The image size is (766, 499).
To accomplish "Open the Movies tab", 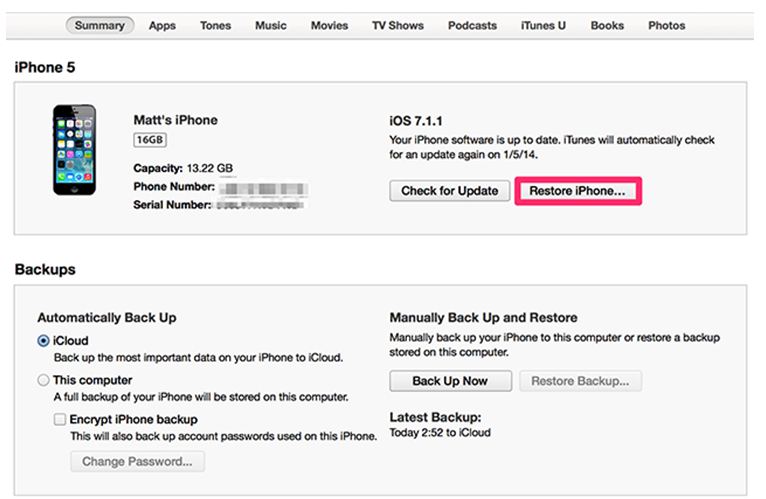I will click(x=329, y=25).
